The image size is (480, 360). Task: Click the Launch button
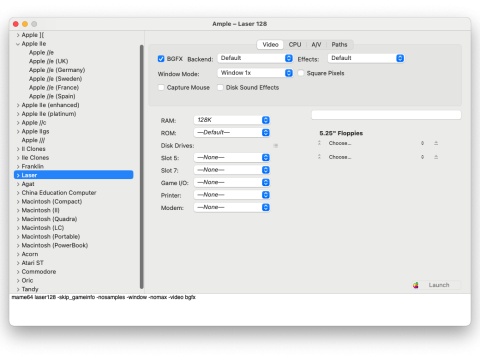[437, 285]
